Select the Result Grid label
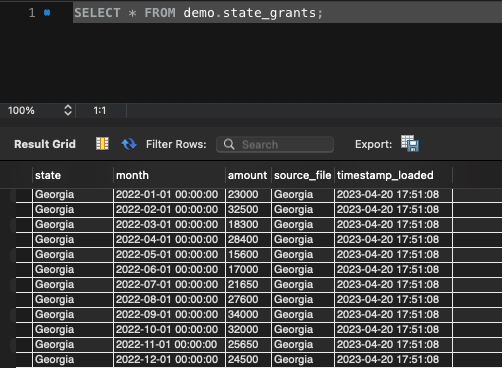Image resolution: width=502 pixels, height=368 pixels. 45,144
